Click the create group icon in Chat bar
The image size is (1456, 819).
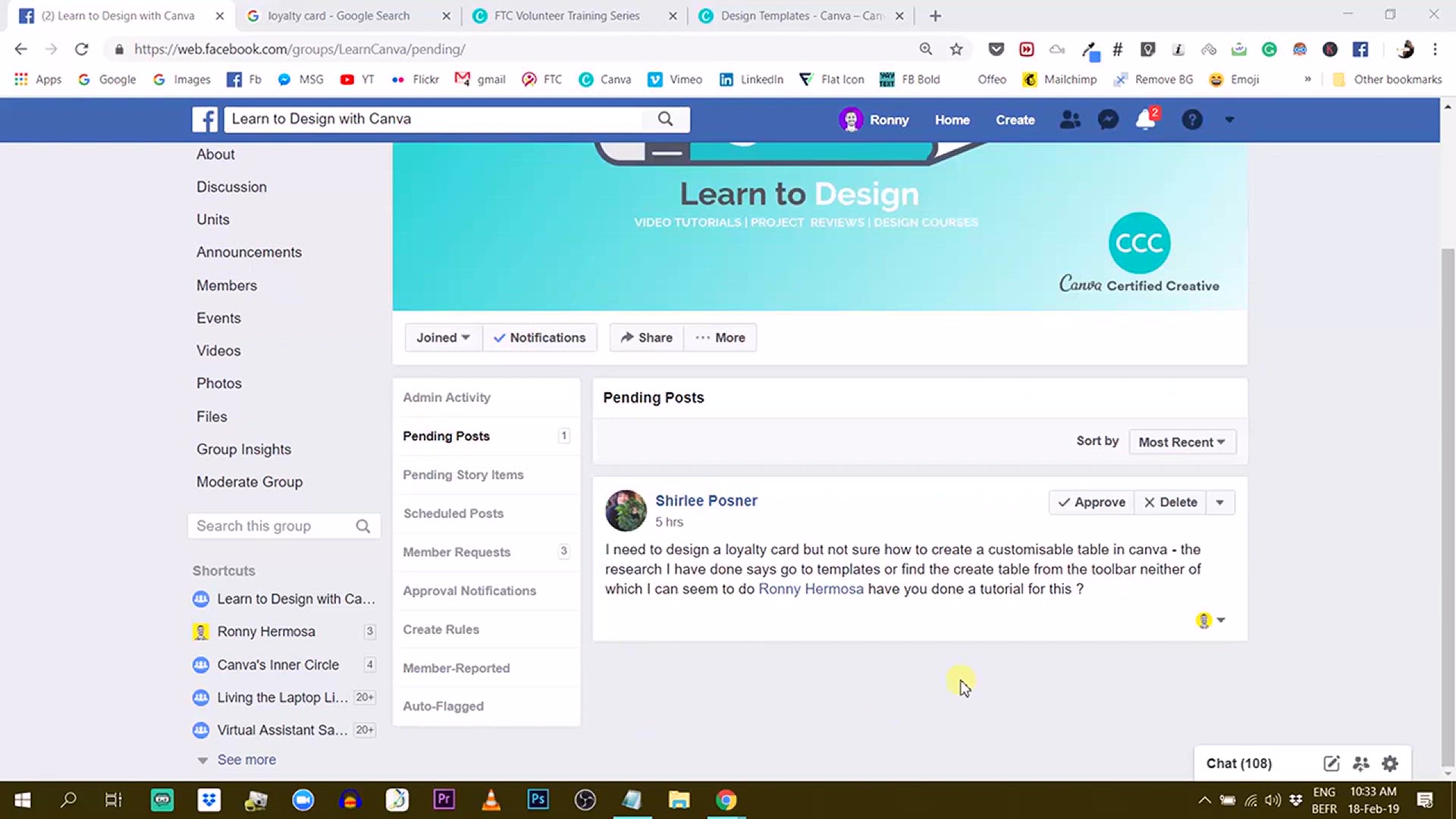pyautogui.click(x=1361, y=764)
